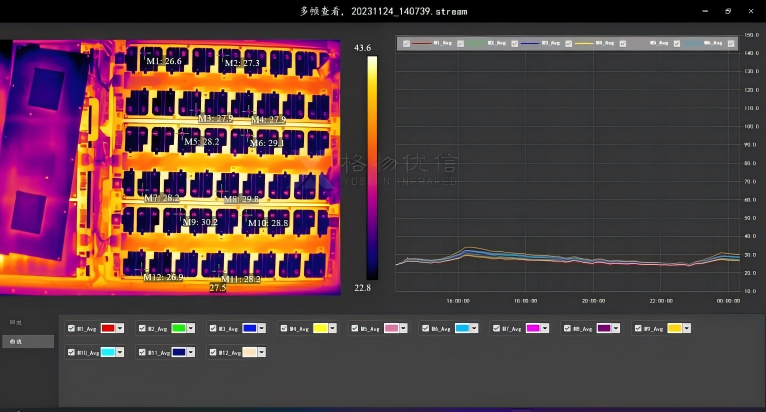Uncheck the M6_Avg checkbox beside the sky-blue swatch

pos(426,328)
